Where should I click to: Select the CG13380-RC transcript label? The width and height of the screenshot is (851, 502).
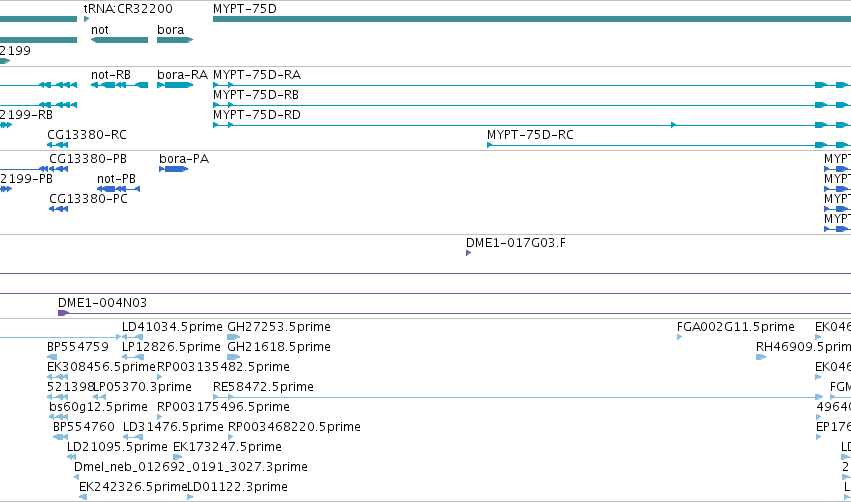pos(87,135)
